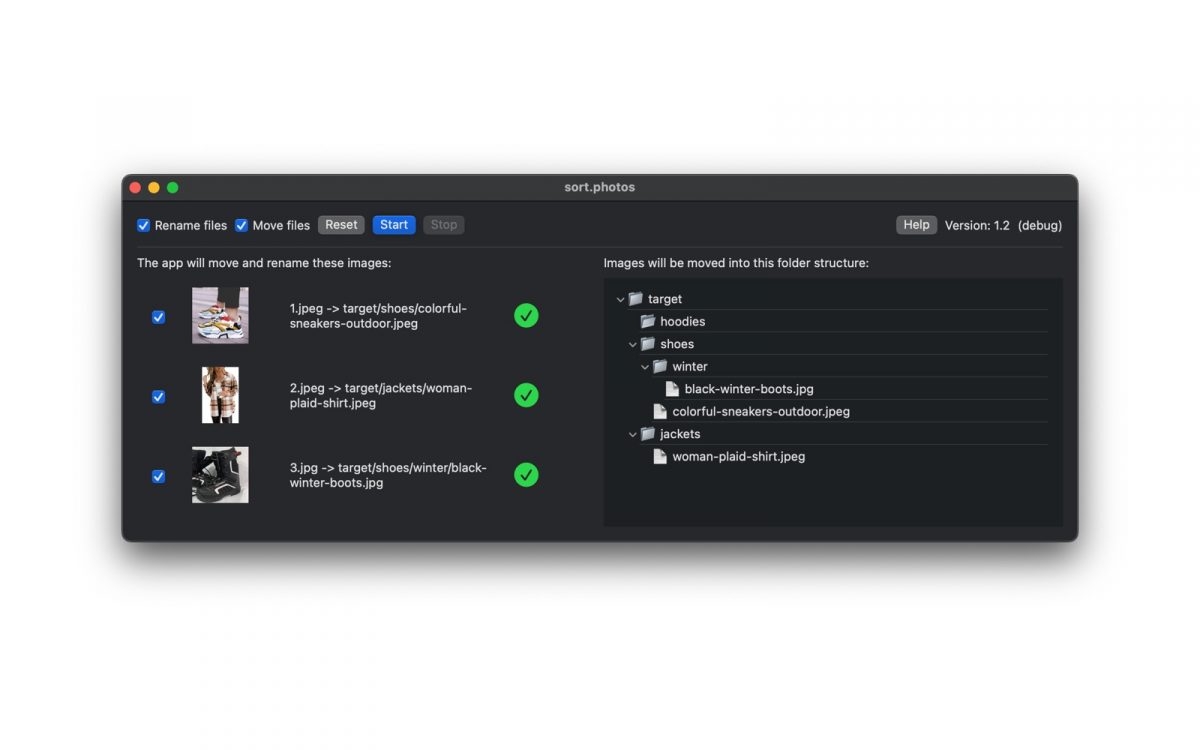Viewport: 1200px width, 750px height.
Task: Click the target root folder icon
Action: pyautogui.click(x=636, y=299)
